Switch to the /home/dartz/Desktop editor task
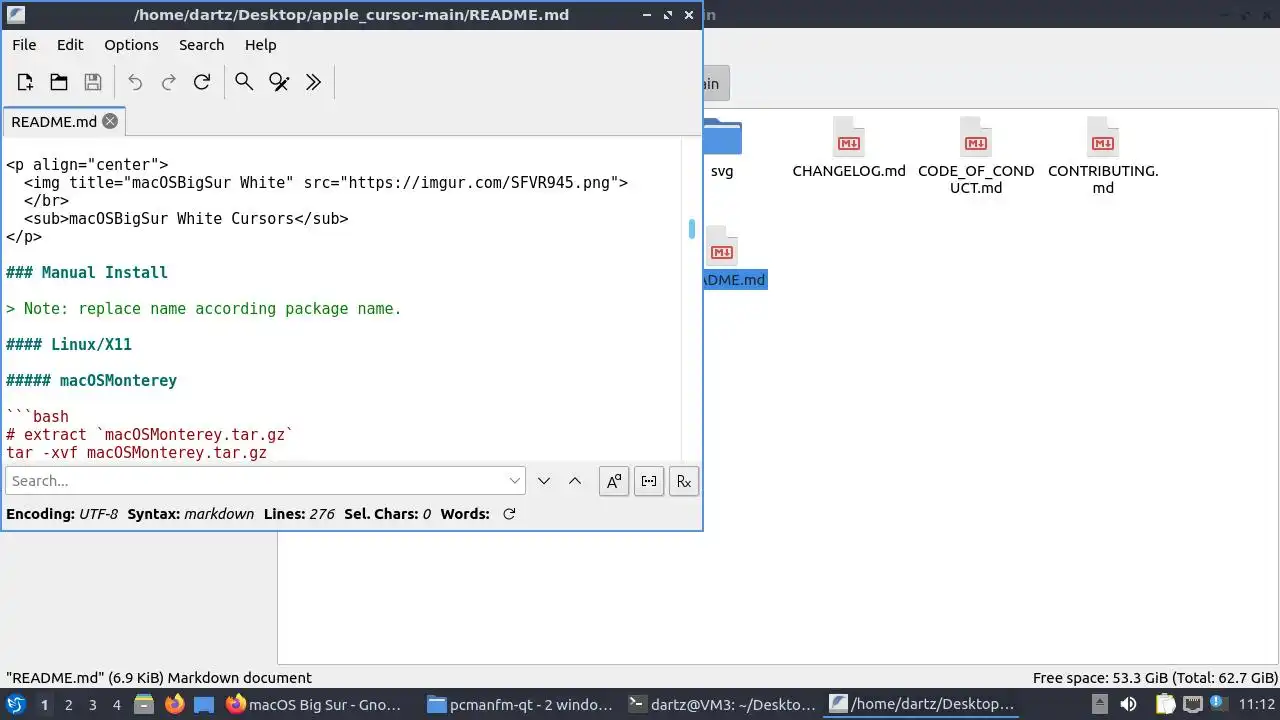The image size is (1280, 720). 922,704
